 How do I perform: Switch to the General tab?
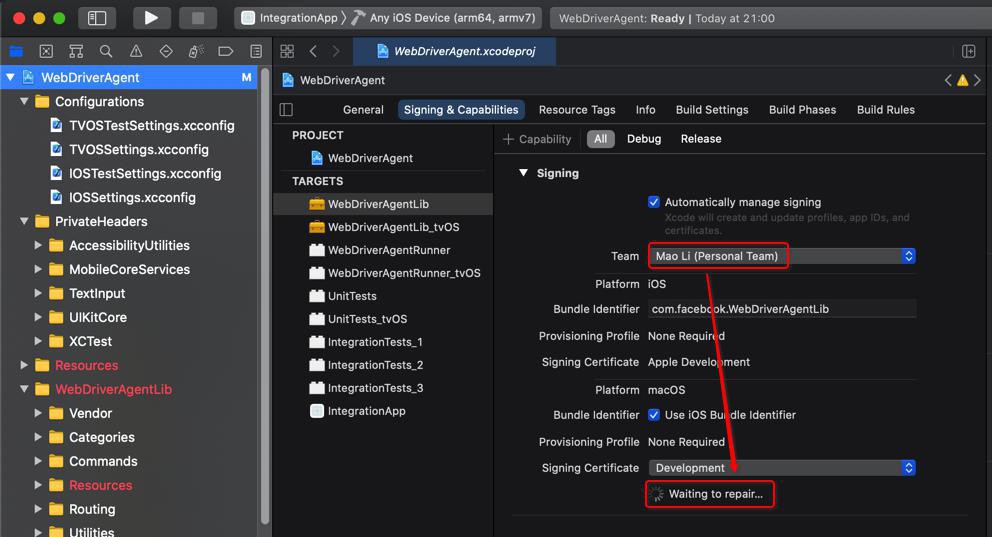[363, 110]
